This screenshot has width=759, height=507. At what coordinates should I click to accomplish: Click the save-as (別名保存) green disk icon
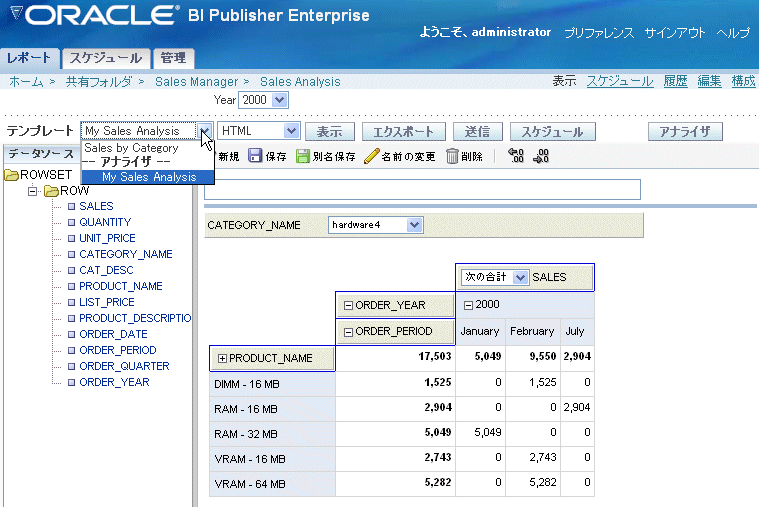click(303, 156)
